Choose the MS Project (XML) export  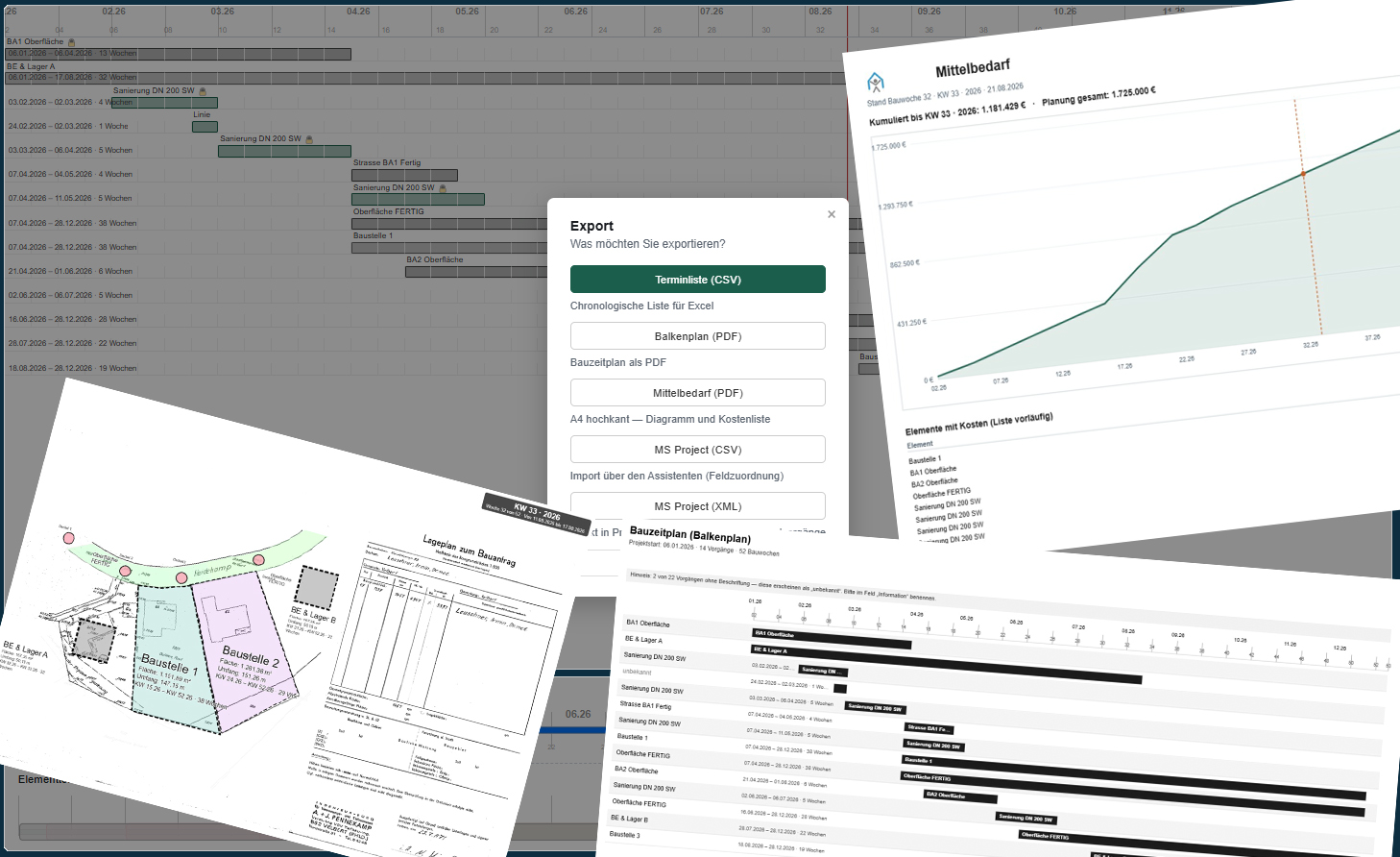pyautogui.click(x=698, y=506)
